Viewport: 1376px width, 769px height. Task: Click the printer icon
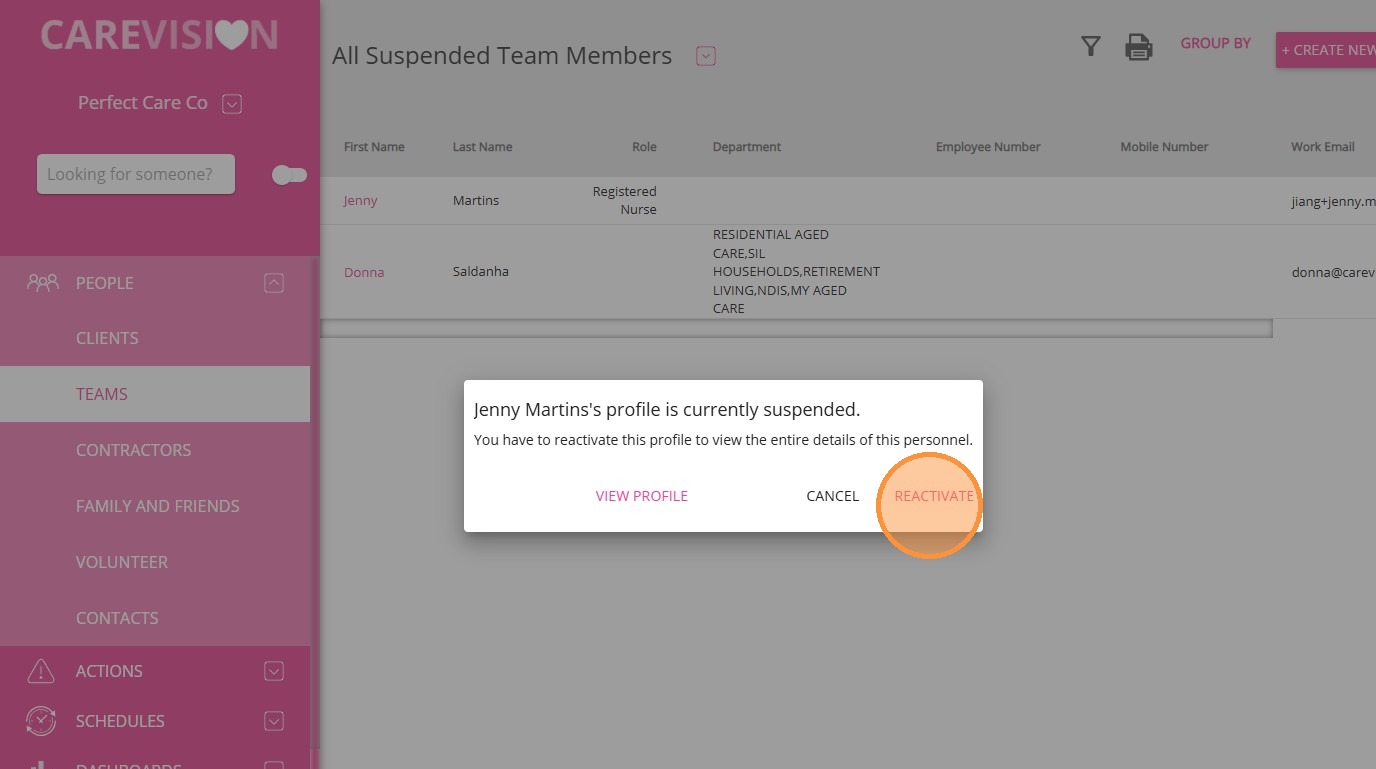click(1139, 47)
